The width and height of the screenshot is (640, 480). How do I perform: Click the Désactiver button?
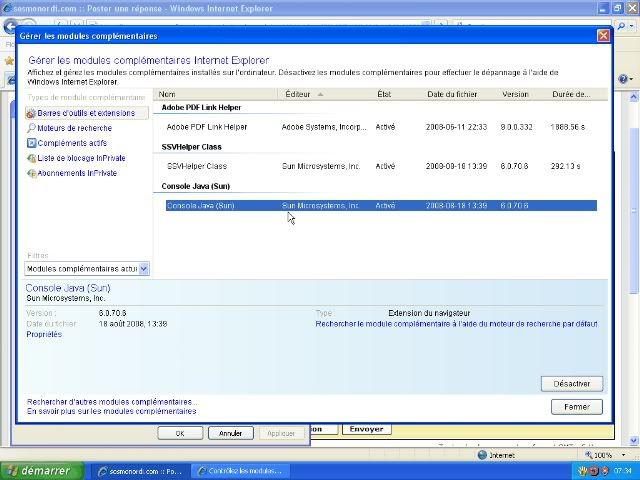571,384
